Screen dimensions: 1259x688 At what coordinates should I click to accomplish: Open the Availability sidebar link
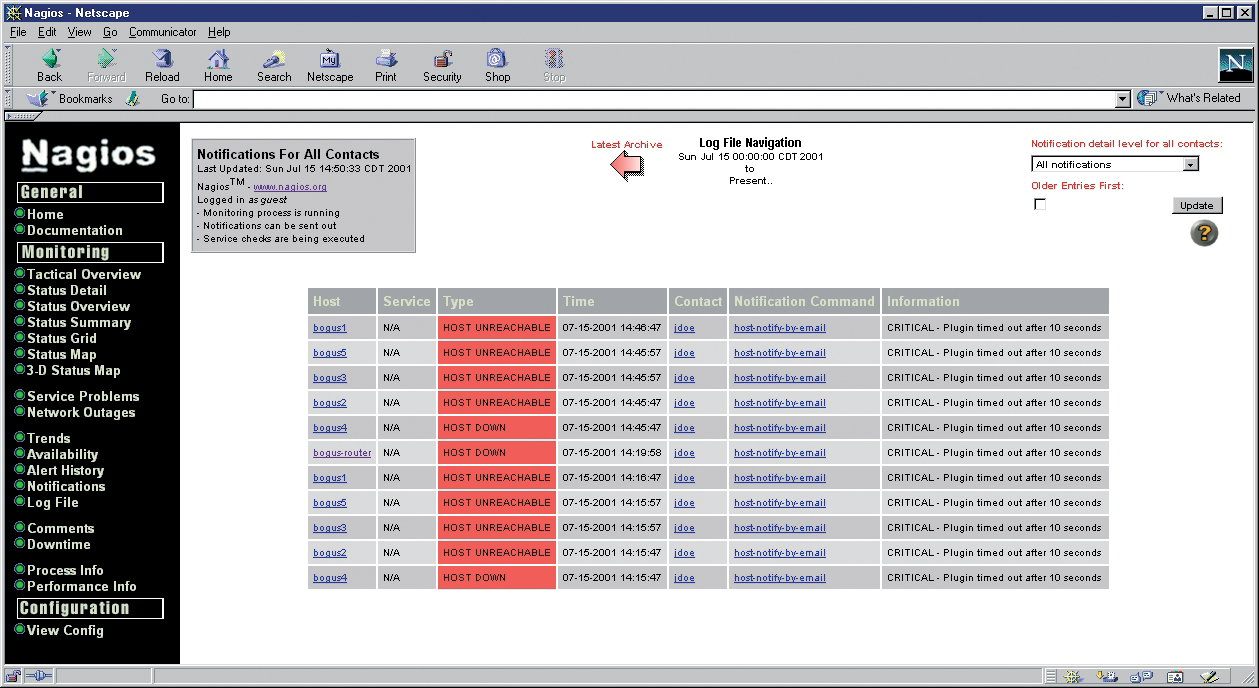click(x=63, y=454)
